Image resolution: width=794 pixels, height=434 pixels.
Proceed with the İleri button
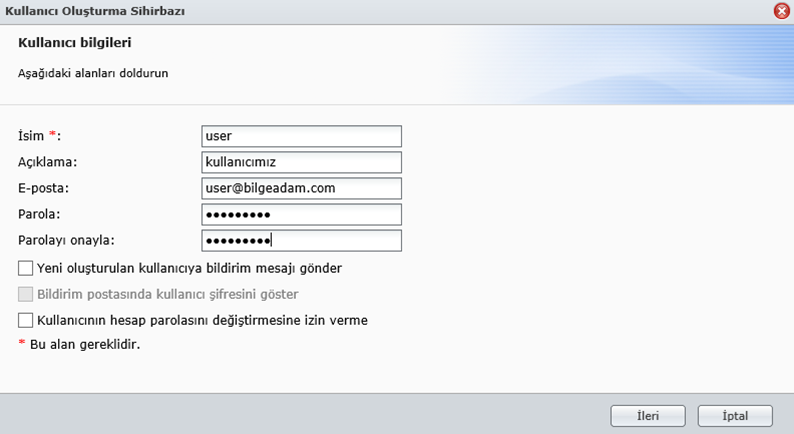coord(648,416)
